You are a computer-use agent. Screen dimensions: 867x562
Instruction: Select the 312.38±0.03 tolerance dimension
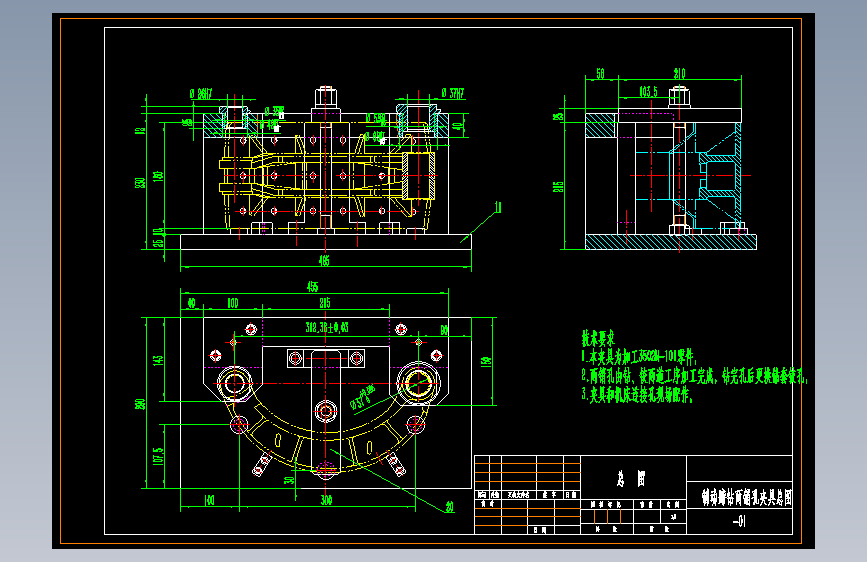point(327,327)
